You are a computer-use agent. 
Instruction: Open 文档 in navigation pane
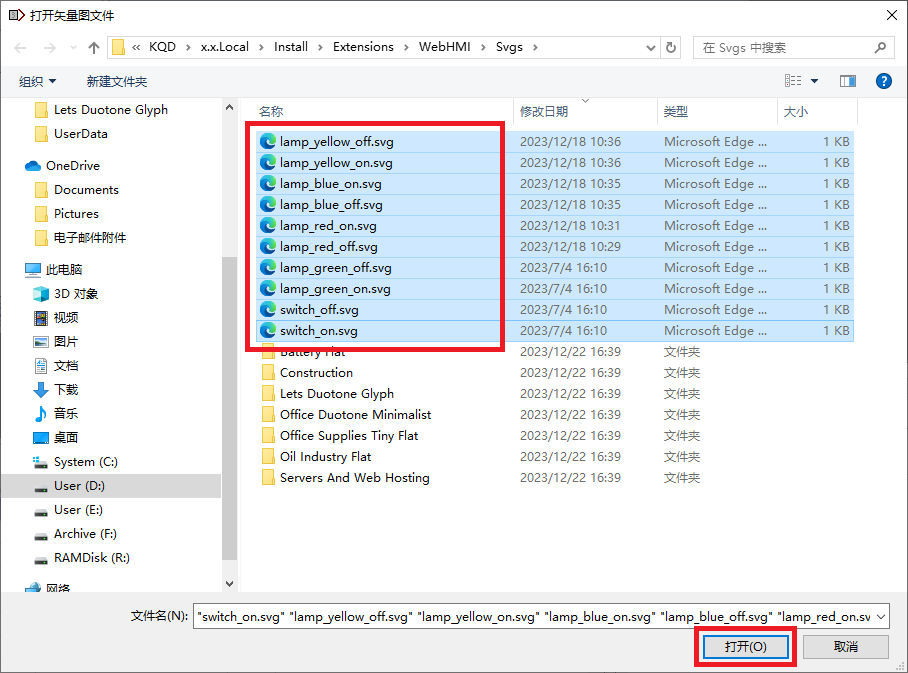tap(66, 365)
